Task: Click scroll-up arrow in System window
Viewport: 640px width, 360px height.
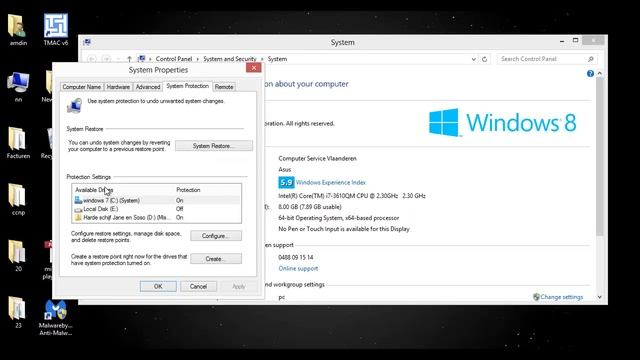Action: point(600,73)
